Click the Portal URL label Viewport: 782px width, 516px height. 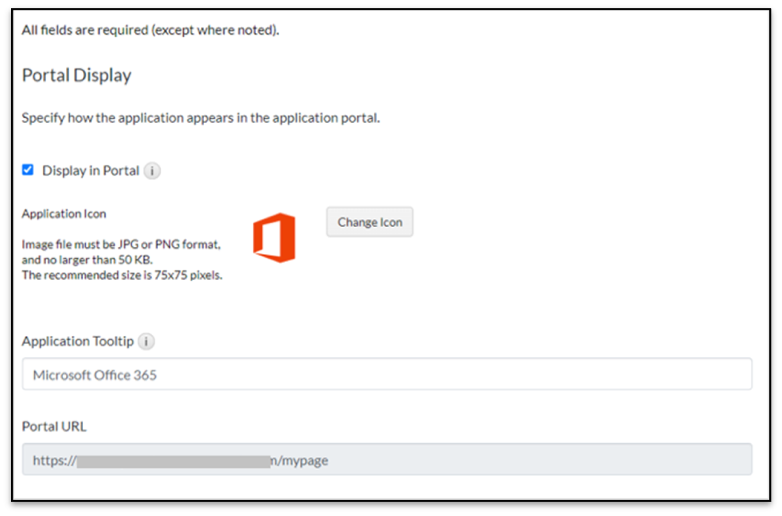click(x=54, y=426)
